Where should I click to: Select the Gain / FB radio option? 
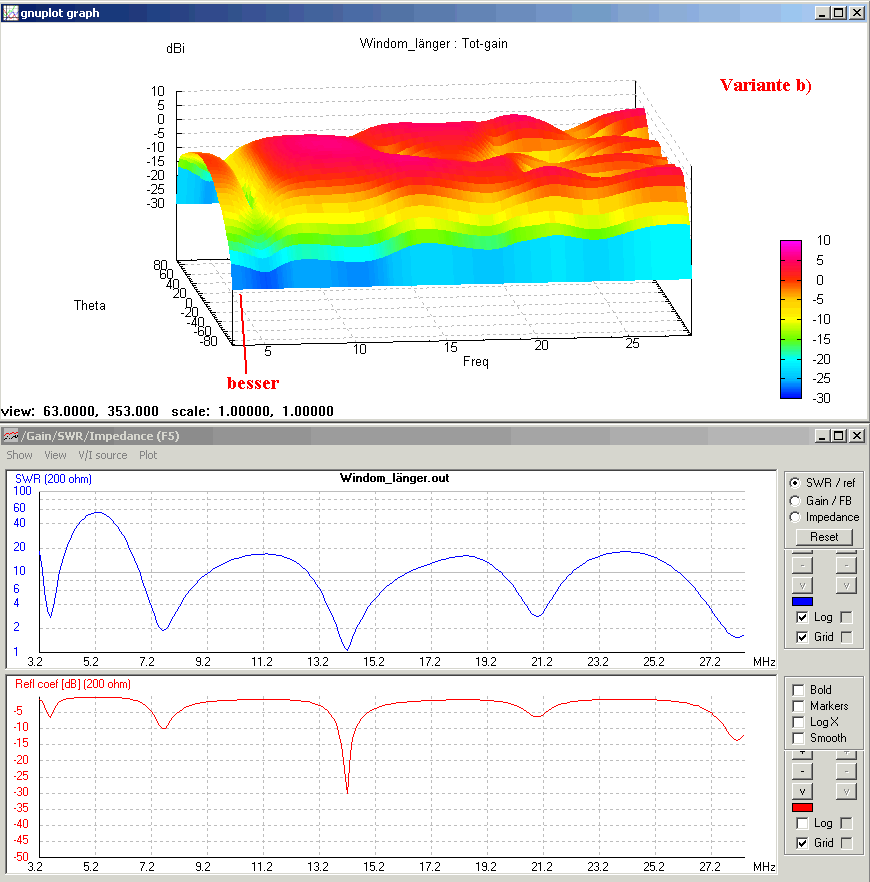tap(795, 501)
